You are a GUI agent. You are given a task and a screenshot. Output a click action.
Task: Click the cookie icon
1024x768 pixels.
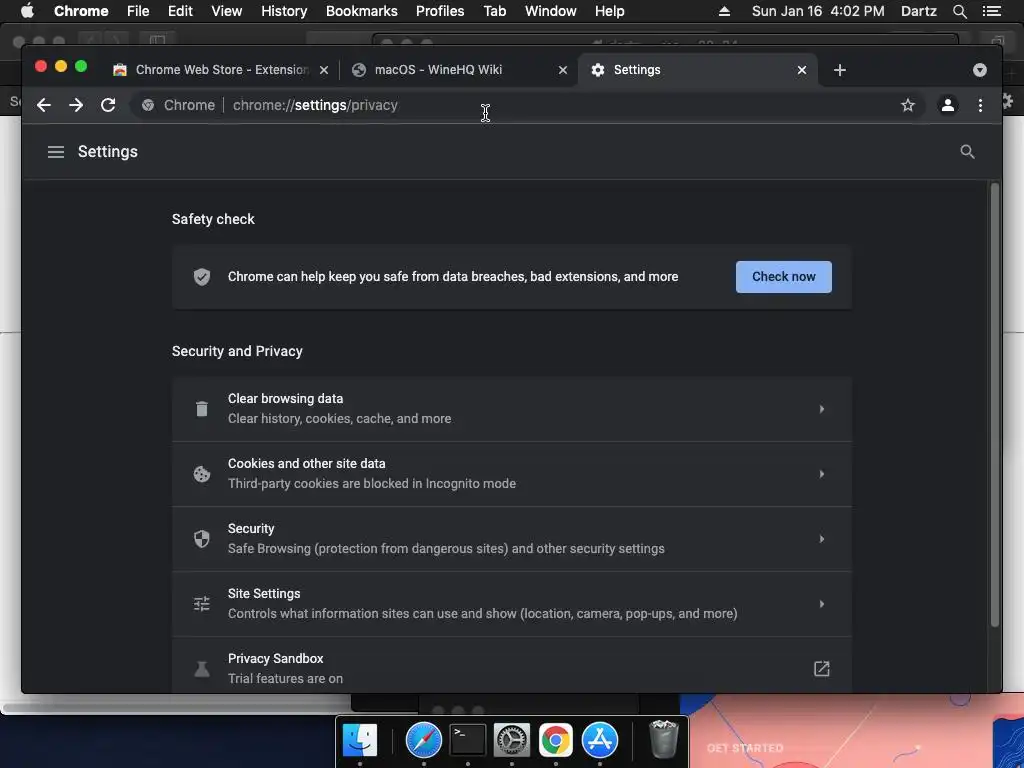click(x=202, y=474)
